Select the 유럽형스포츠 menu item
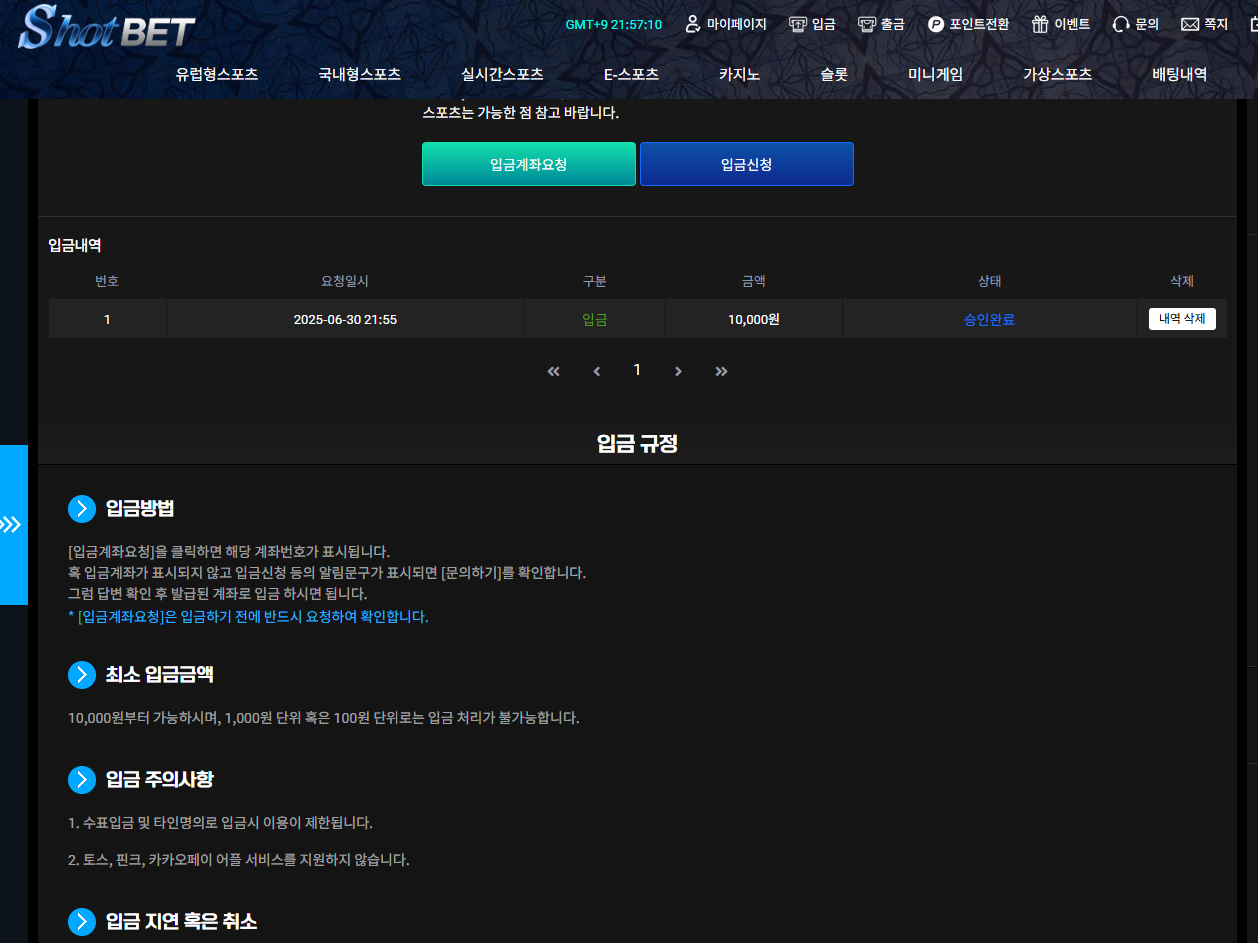 point(217,74)
